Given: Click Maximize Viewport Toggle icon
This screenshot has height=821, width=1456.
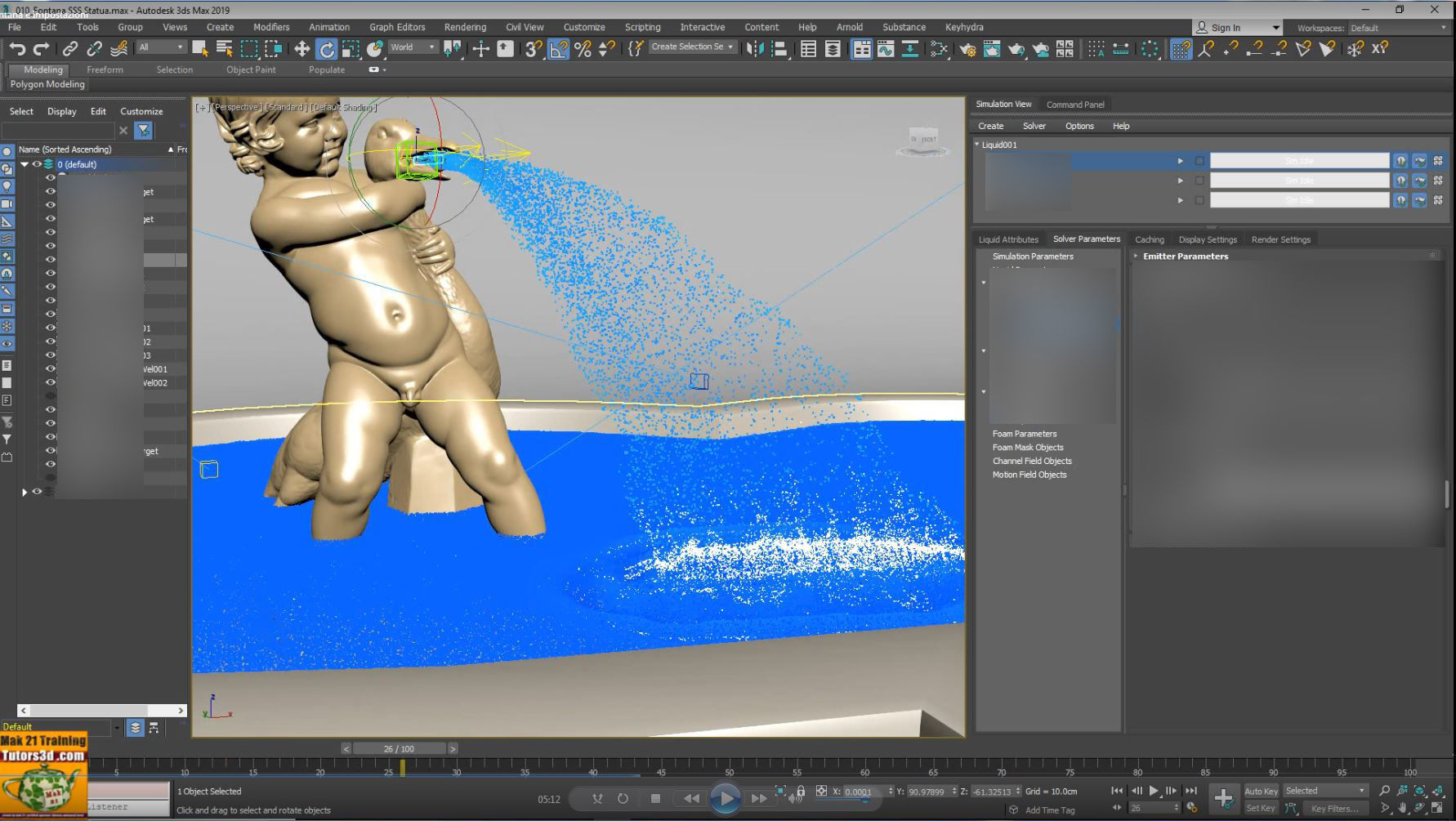Looking at the screenshot, I should coord(1438,808).
